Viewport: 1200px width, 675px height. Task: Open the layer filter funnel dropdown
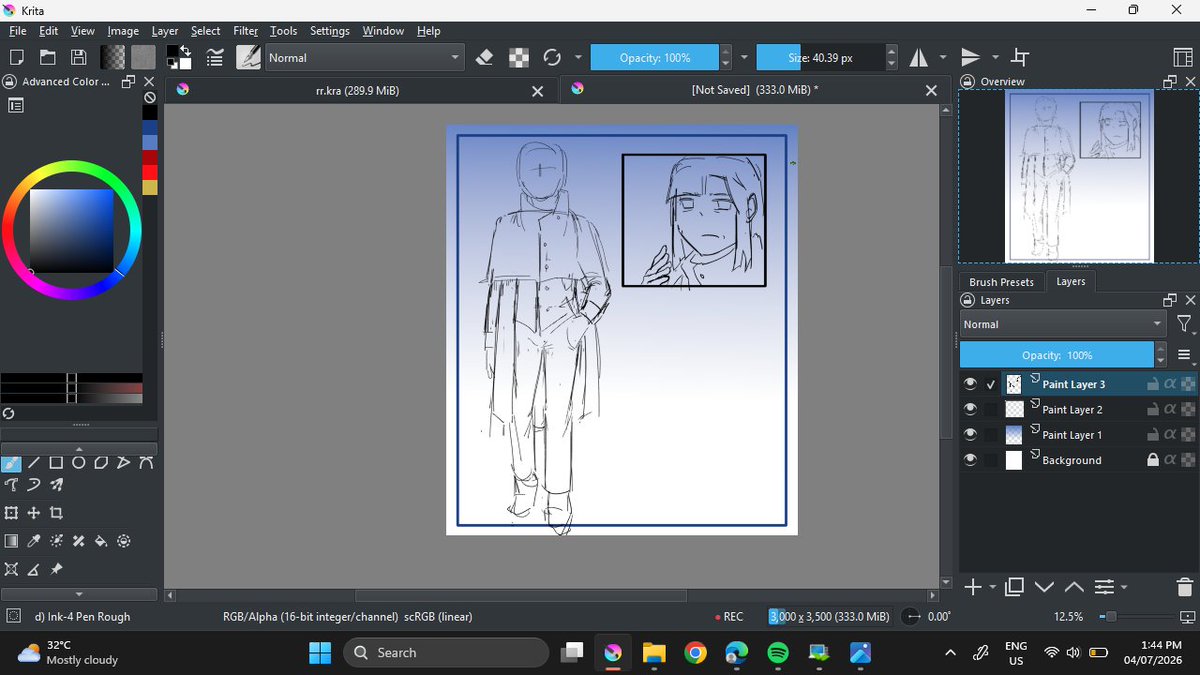1184,324
